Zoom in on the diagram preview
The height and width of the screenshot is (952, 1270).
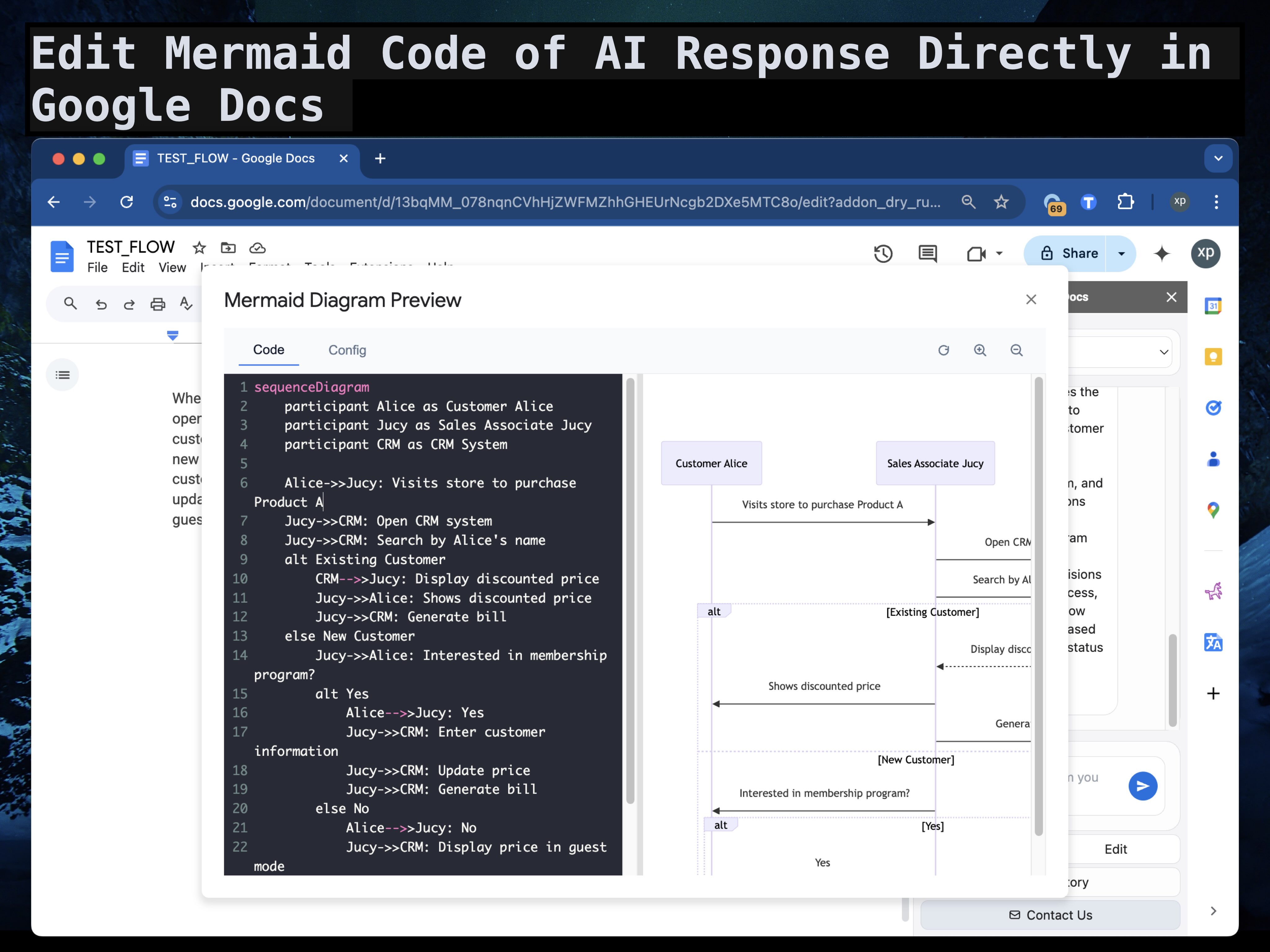pos(980,350)
